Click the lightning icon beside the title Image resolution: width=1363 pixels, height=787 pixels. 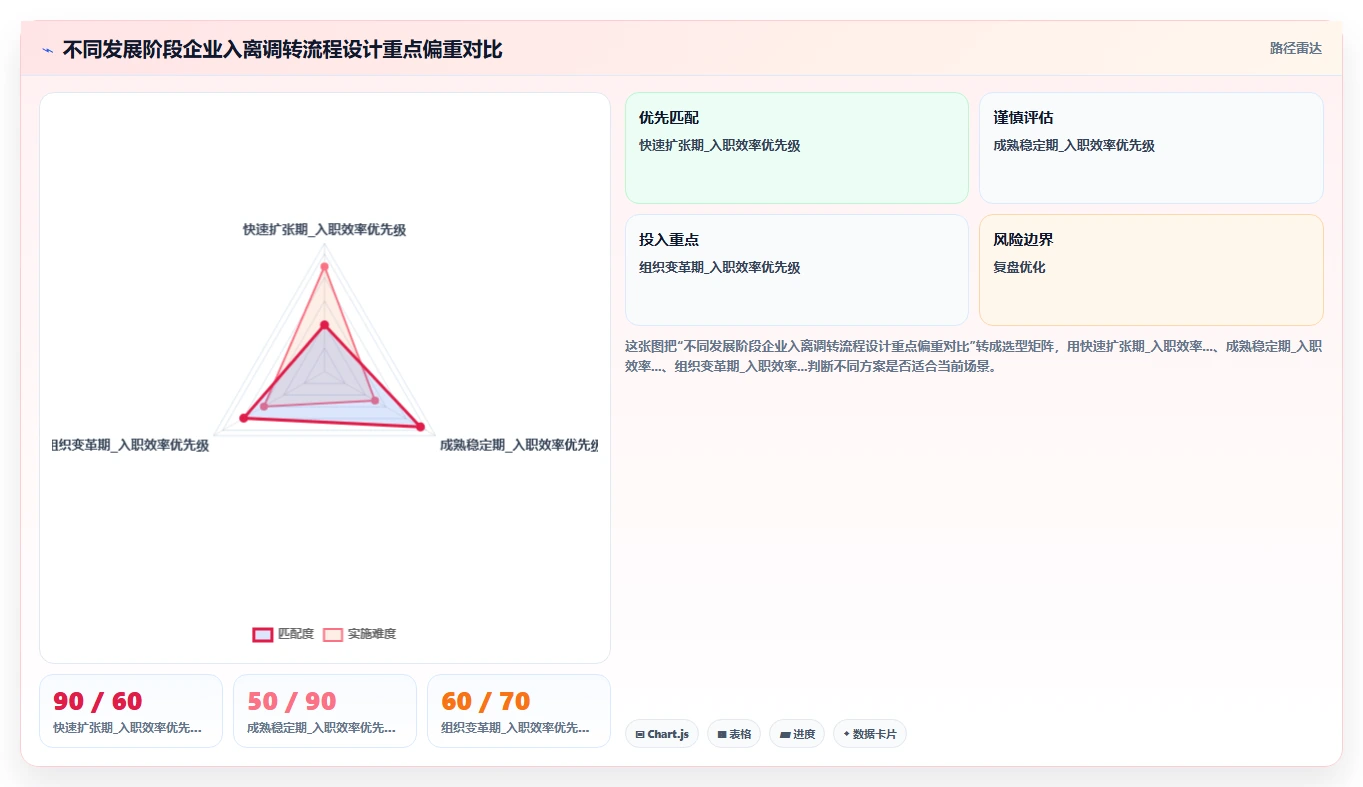tap(48, 50)
